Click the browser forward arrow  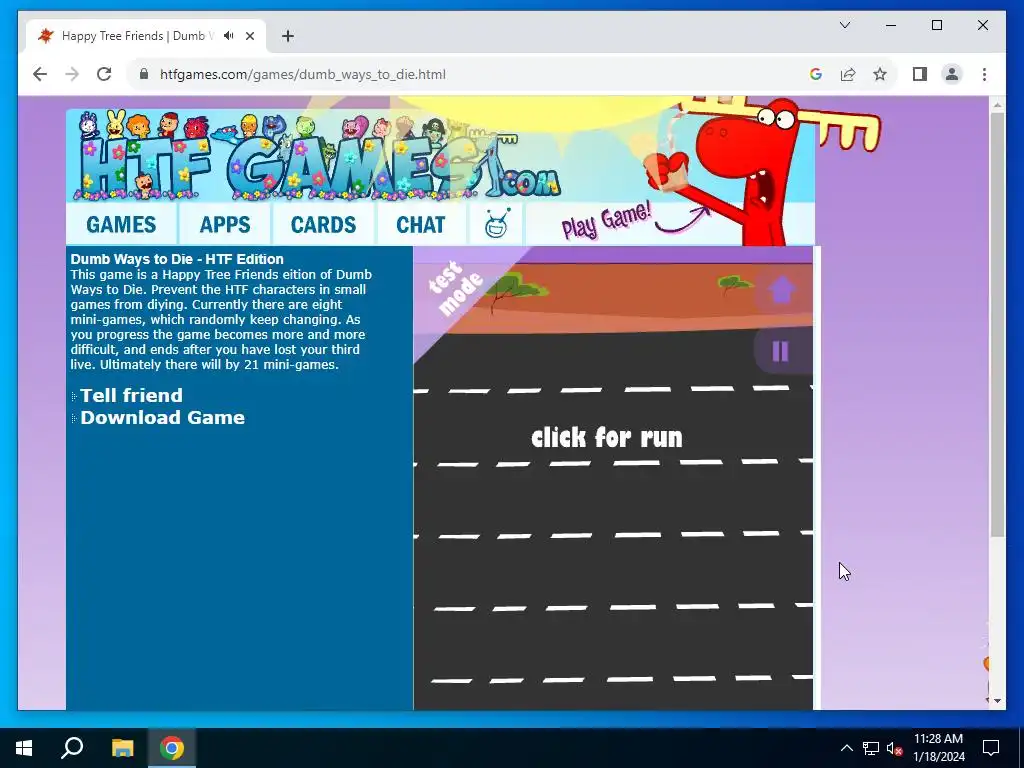pos(72,74)
